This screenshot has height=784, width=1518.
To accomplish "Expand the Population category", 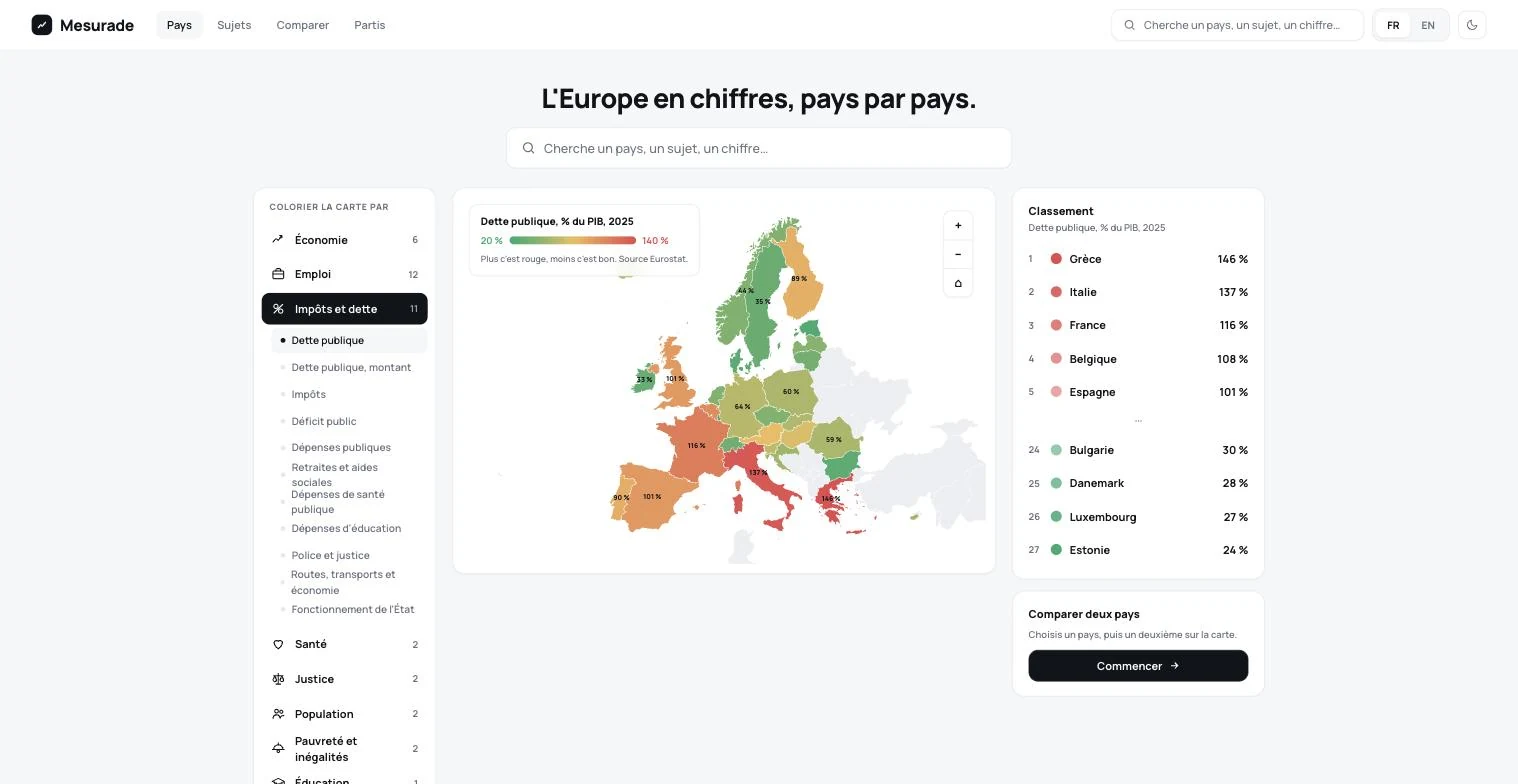I will click(x=345, y=714).
